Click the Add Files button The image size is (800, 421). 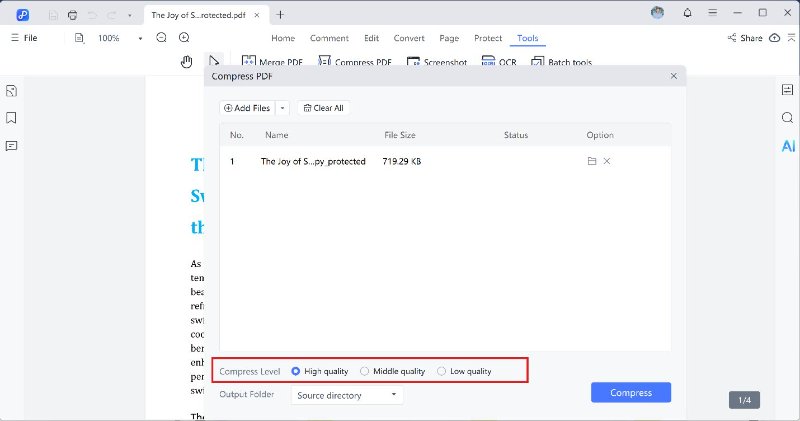[247, 108]
